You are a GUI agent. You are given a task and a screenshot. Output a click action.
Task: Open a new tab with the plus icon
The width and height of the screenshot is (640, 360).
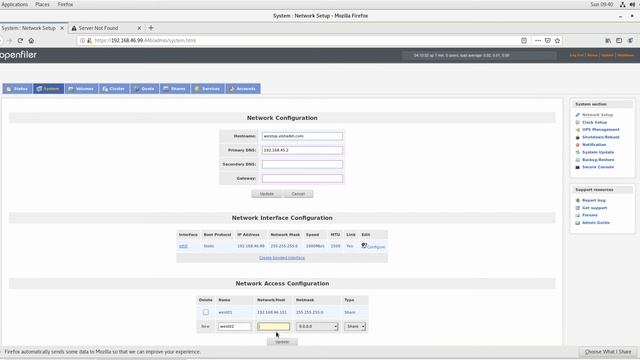click(x=151, y=28)
